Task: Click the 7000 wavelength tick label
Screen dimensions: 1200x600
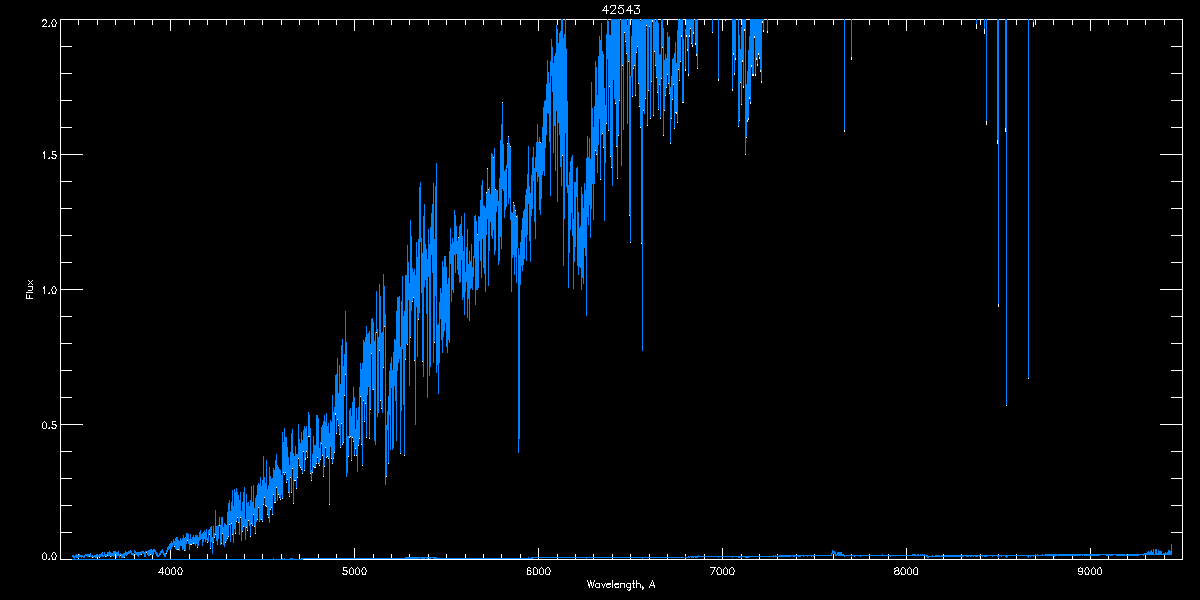Action: tap(722, 572)
